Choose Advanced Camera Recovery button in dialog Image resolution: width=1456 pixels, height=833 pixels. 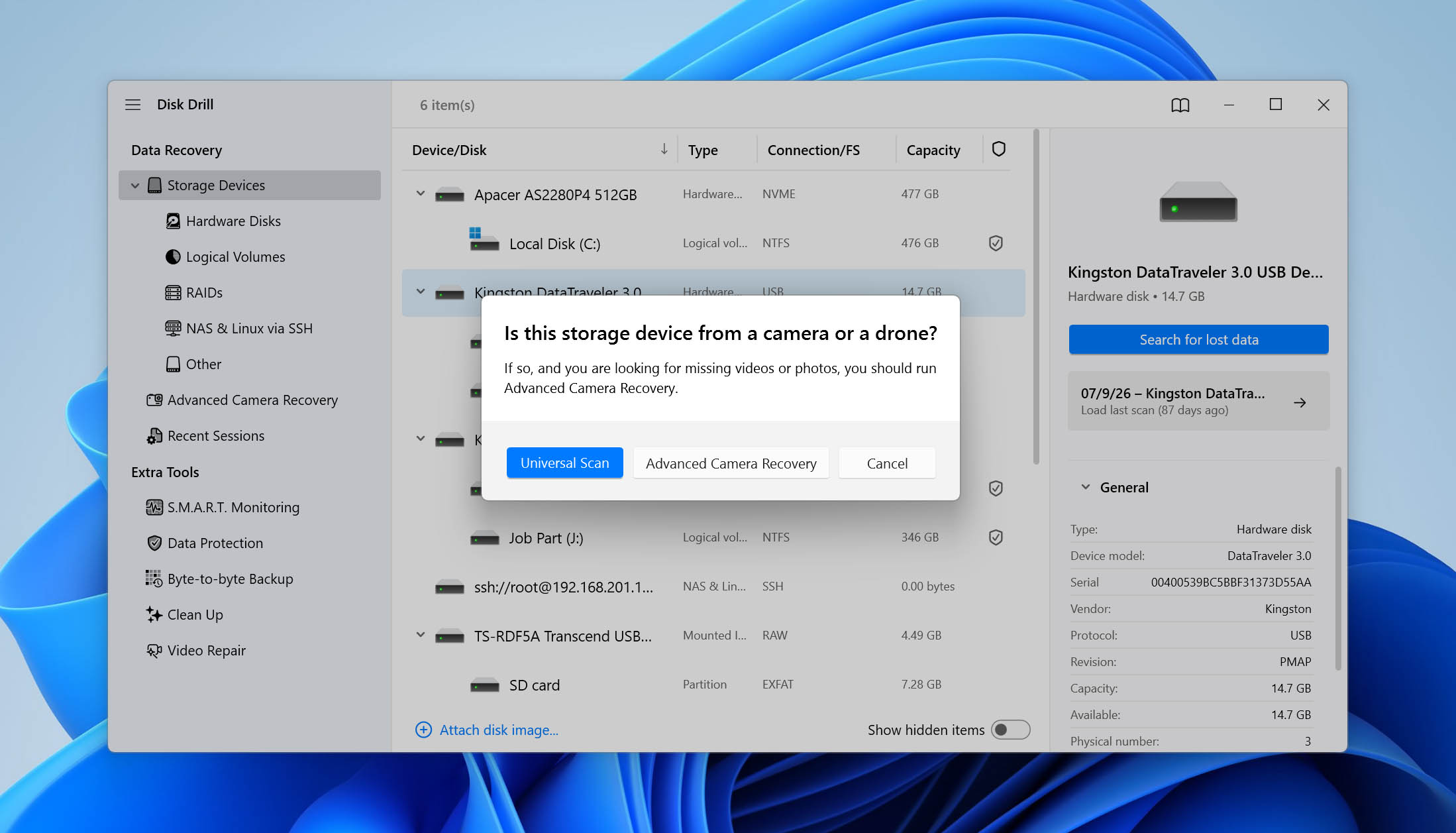731,463
